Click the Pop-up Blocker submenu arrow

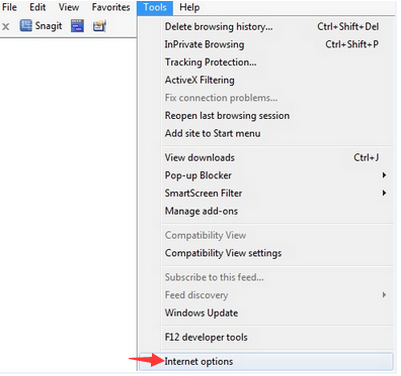coord(384,175)
